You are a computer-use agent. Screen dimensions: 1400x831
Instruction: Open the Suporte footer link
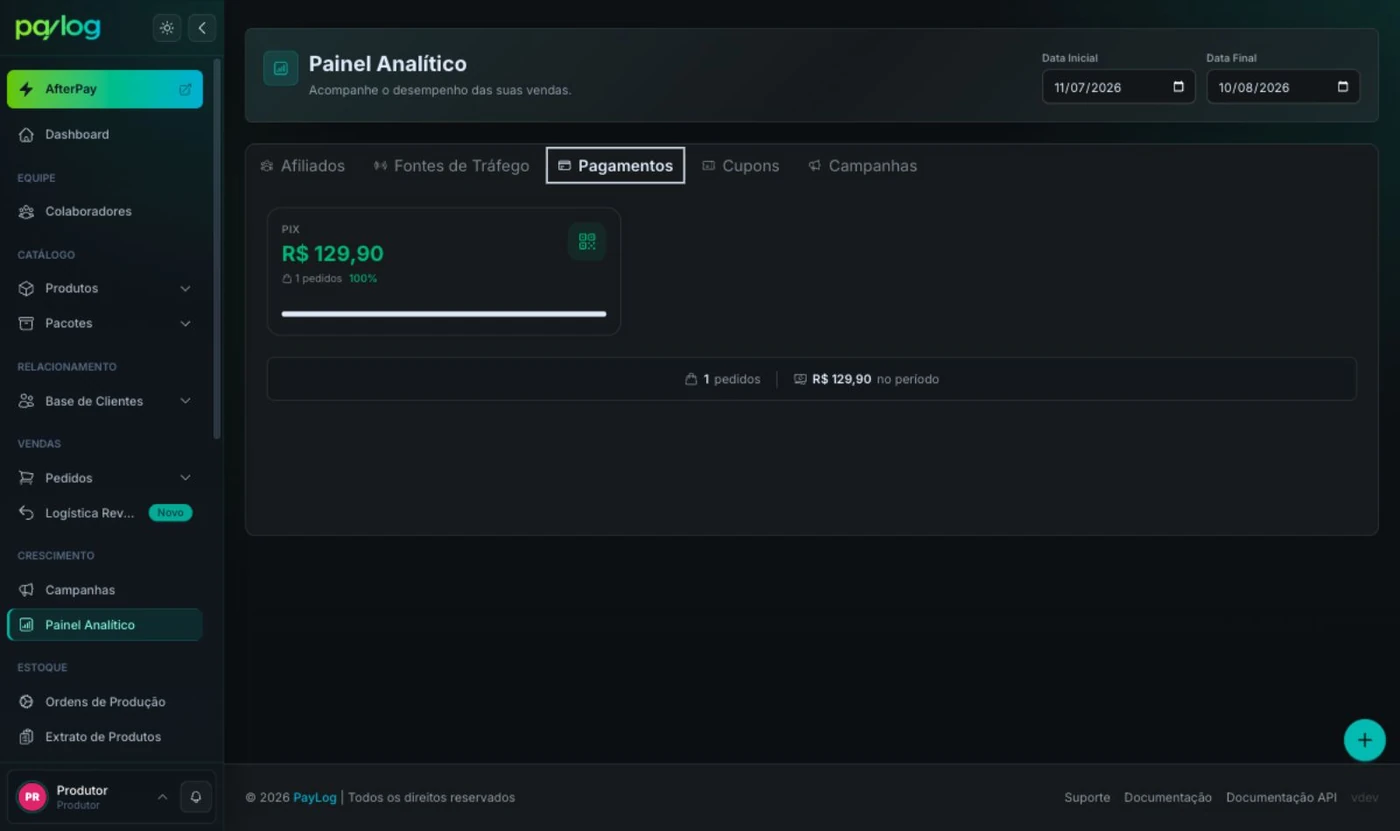pyautogui.click(x=1087, y=798)
